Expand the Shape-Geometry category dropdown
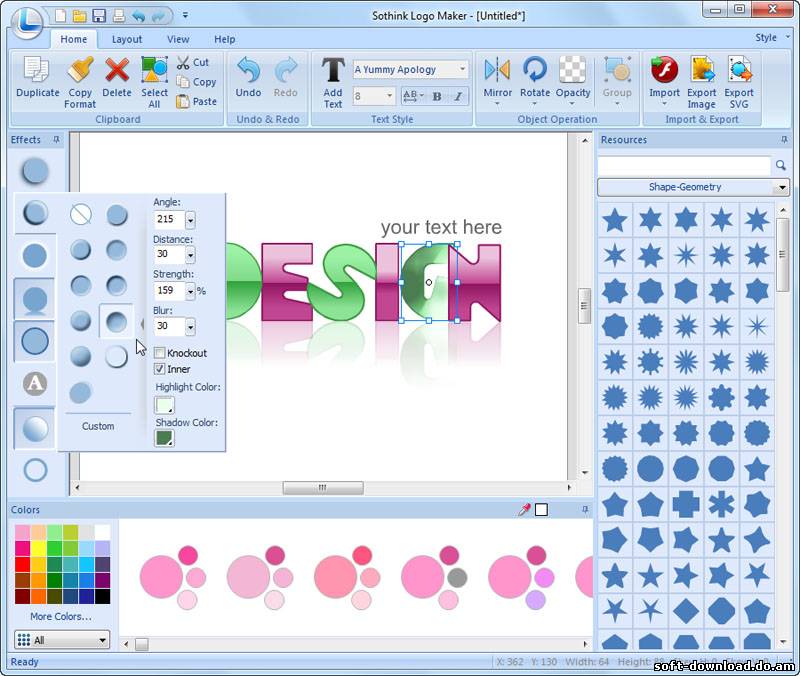800x676 pixels. click(x=782, y=188)
